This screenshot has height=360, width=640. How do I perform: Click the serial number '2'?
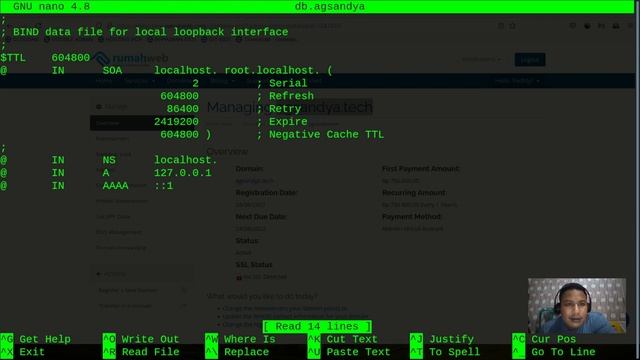(196, 83)
